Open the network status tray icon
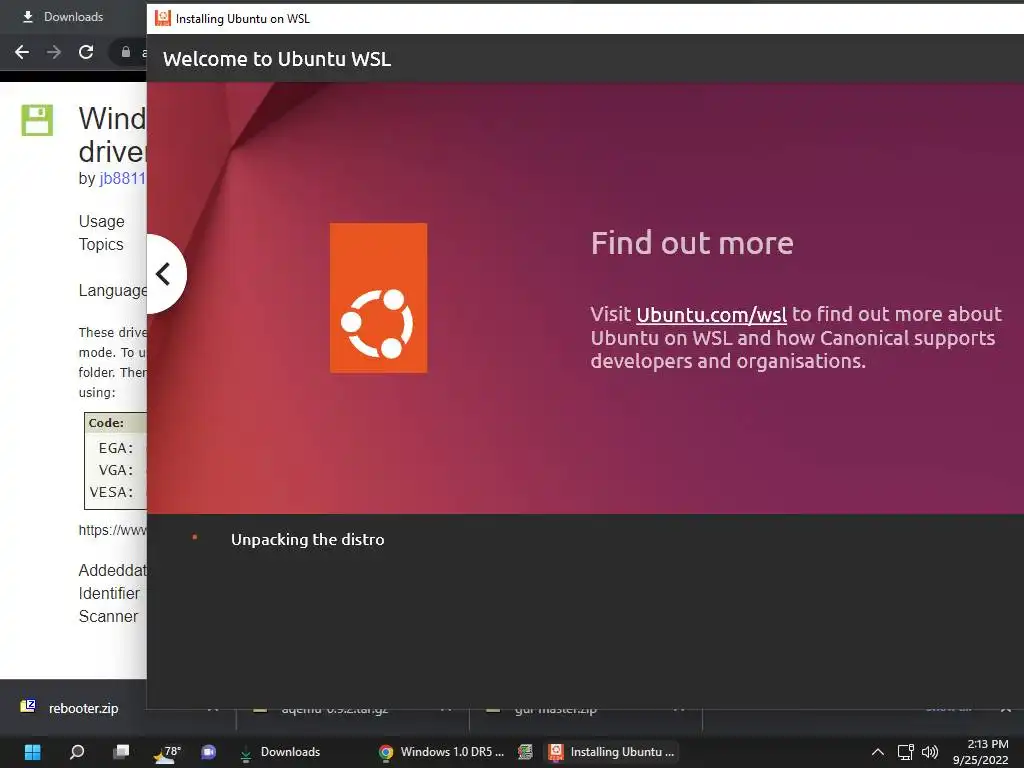The image size is (1024, 768). [905, 752]
